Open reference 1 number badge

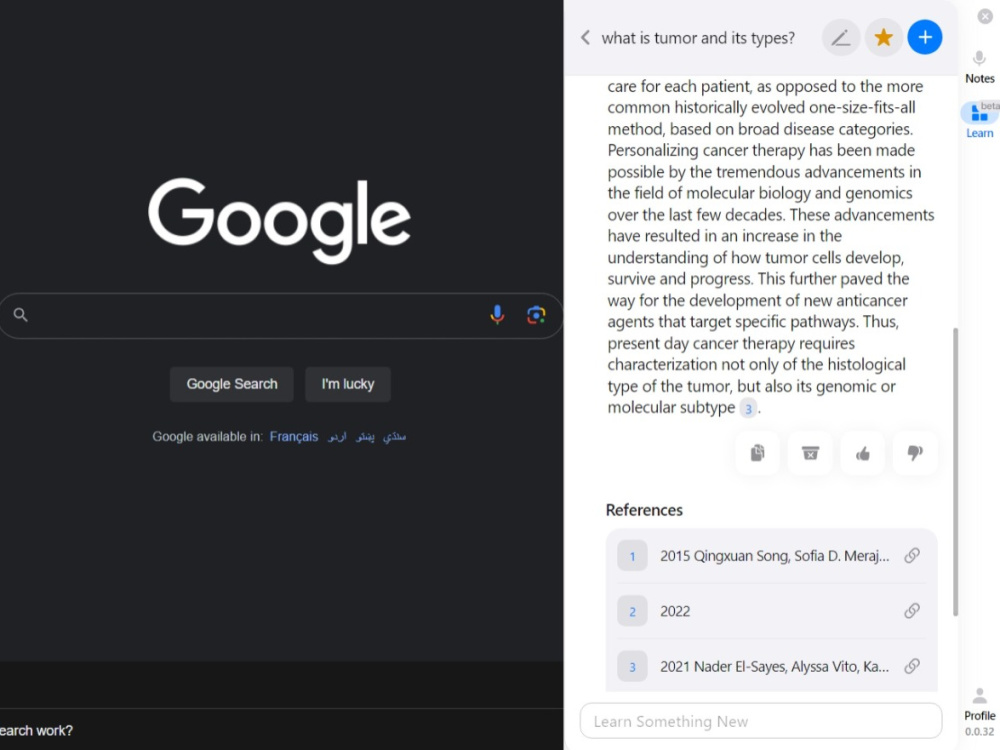[632, 556]
